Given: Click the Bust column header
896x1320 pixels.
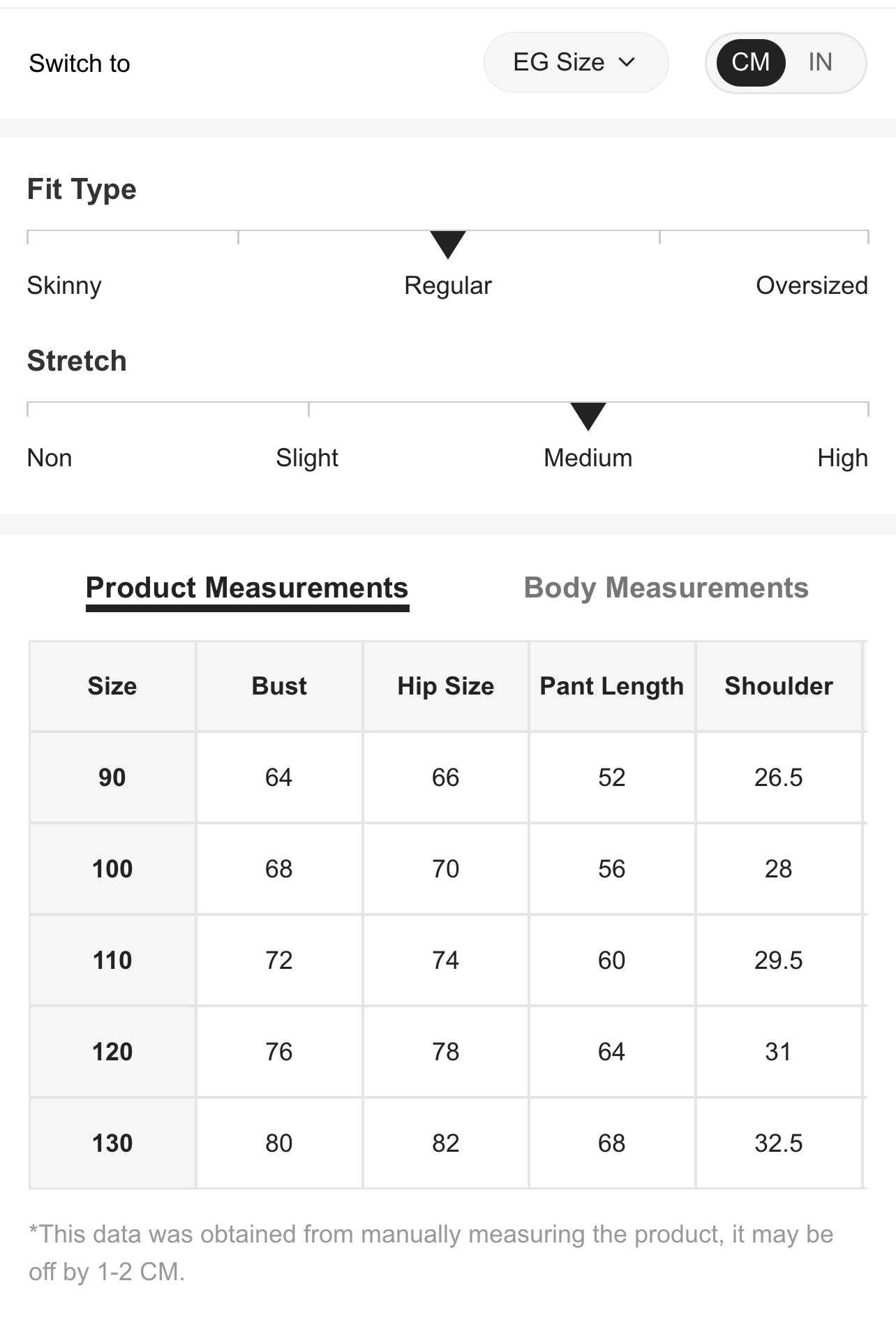Looking at the screenshot, I should coord(279,686).
